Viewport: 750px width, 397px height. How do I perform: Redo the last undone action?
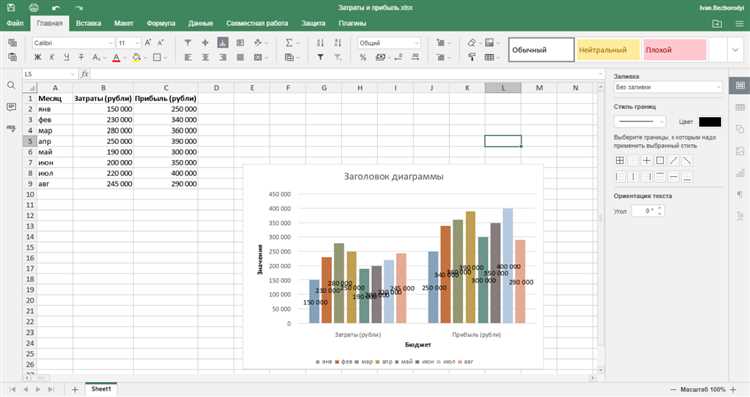[x=79, y=8]
